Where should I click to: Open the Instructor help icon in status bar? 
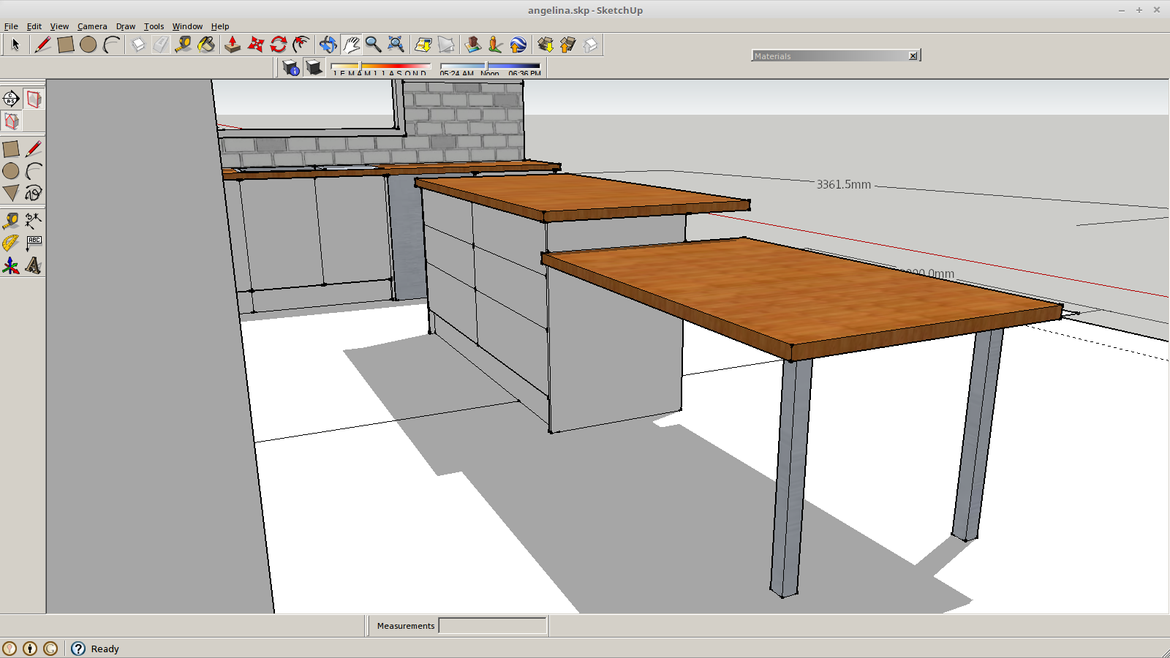coord(78,648)
